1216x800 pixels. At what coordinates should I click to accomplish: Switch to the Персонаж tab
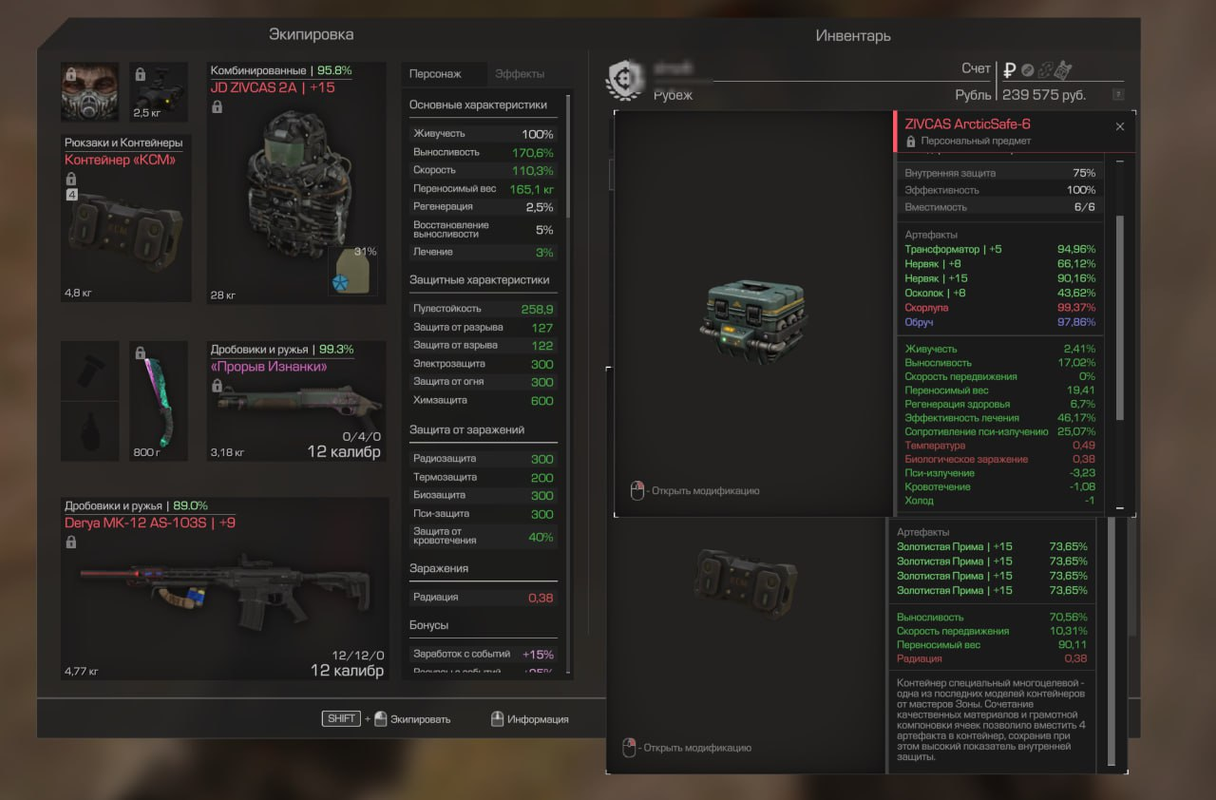pos(435,74)
